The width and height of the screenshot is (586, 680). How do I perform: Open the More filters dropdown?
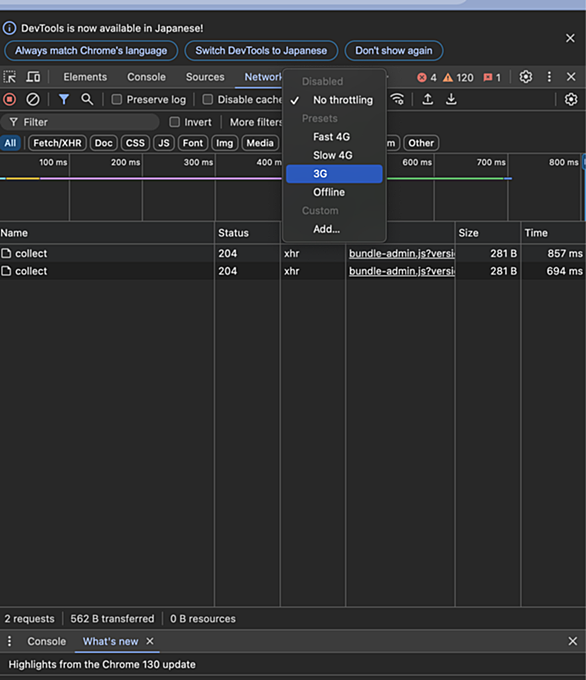tap(255, 122)
